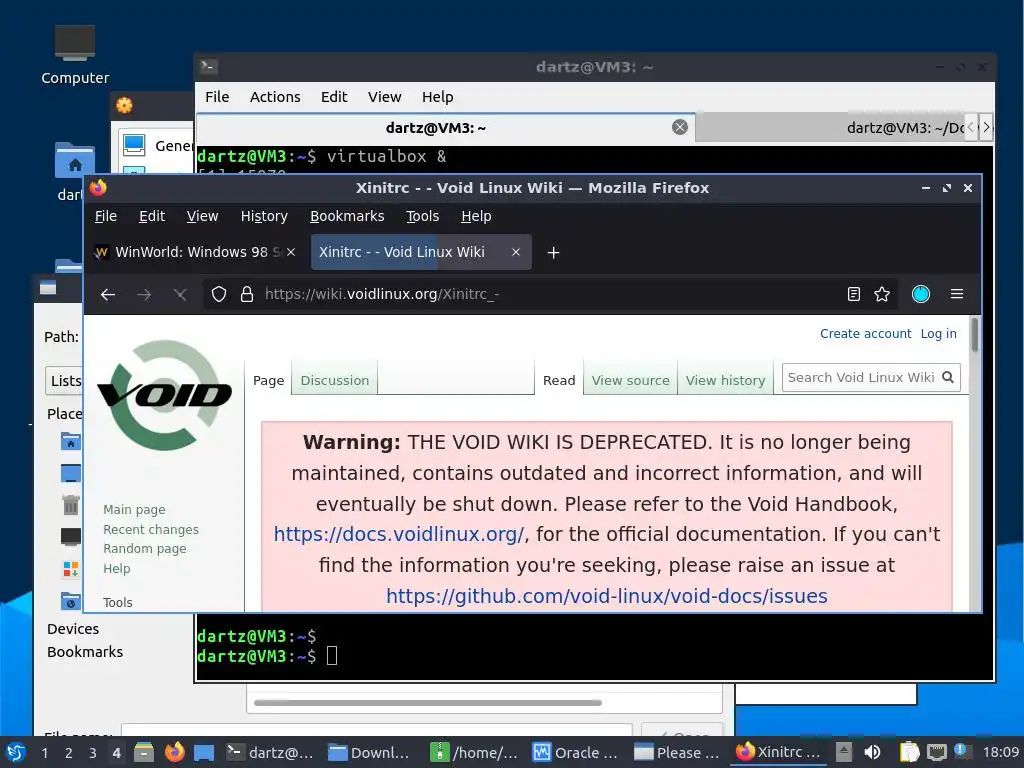Open the tracking protection shield icon

click(x=219, y=295)
